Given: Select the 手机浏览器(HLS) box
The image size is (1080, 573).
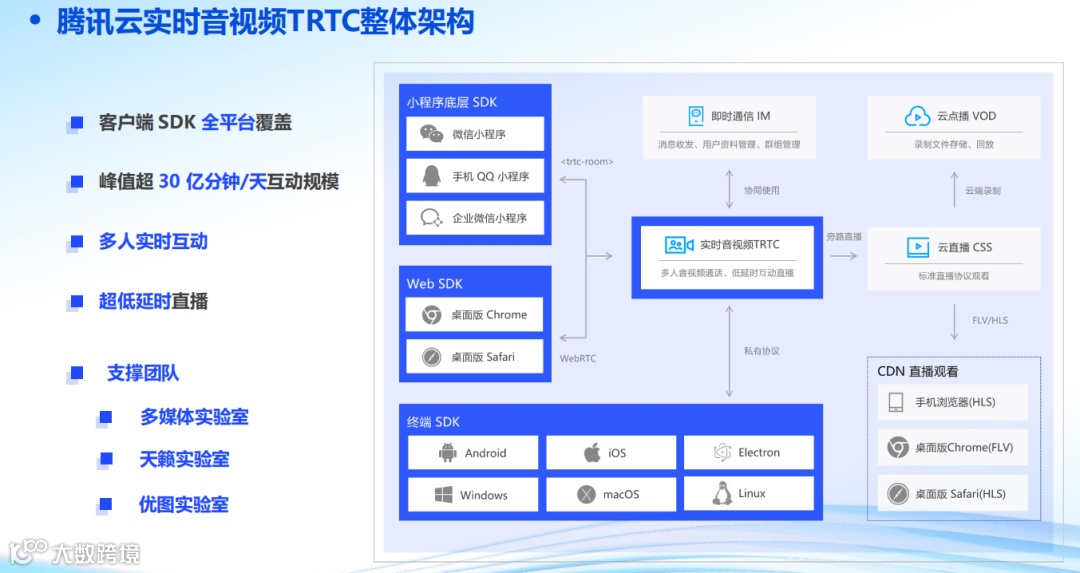Looking at the screenshot, I should tap(953, 402).
